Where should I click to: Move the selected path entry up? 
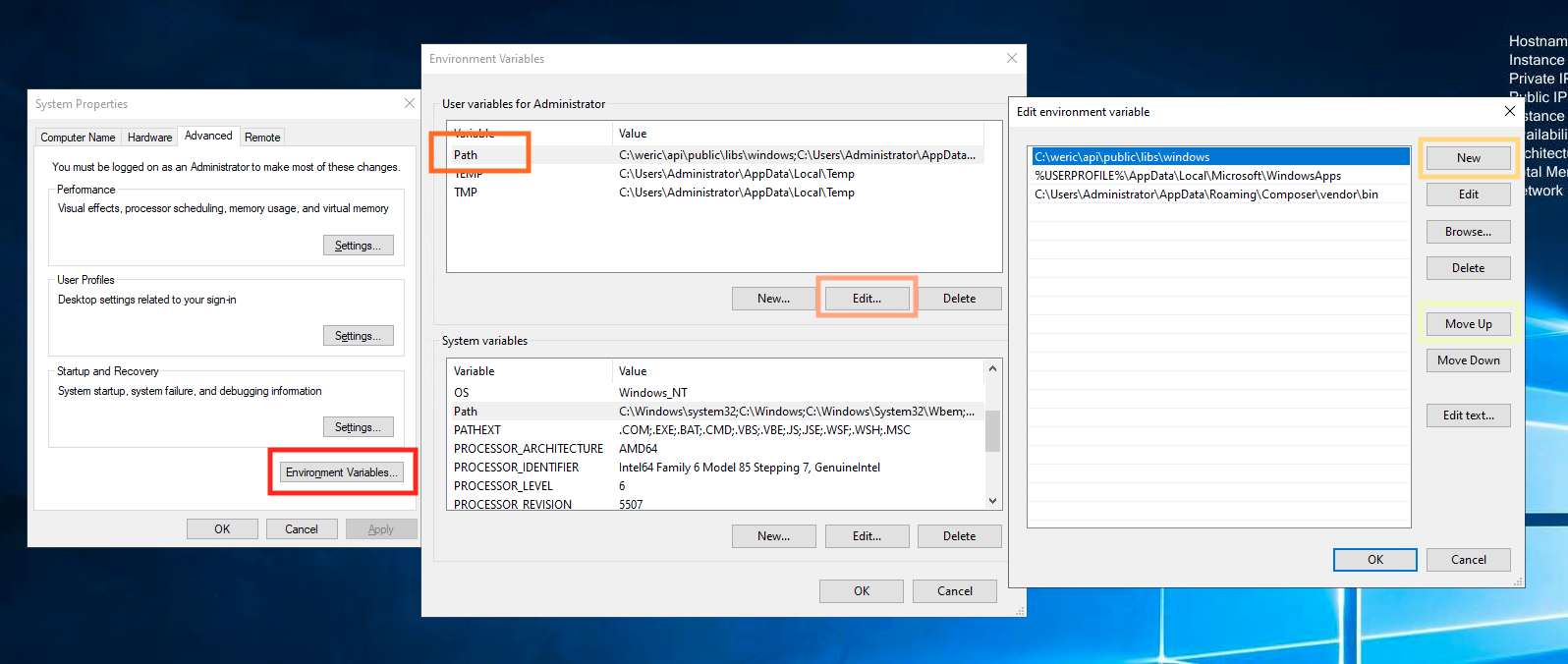pos(1468,324)
